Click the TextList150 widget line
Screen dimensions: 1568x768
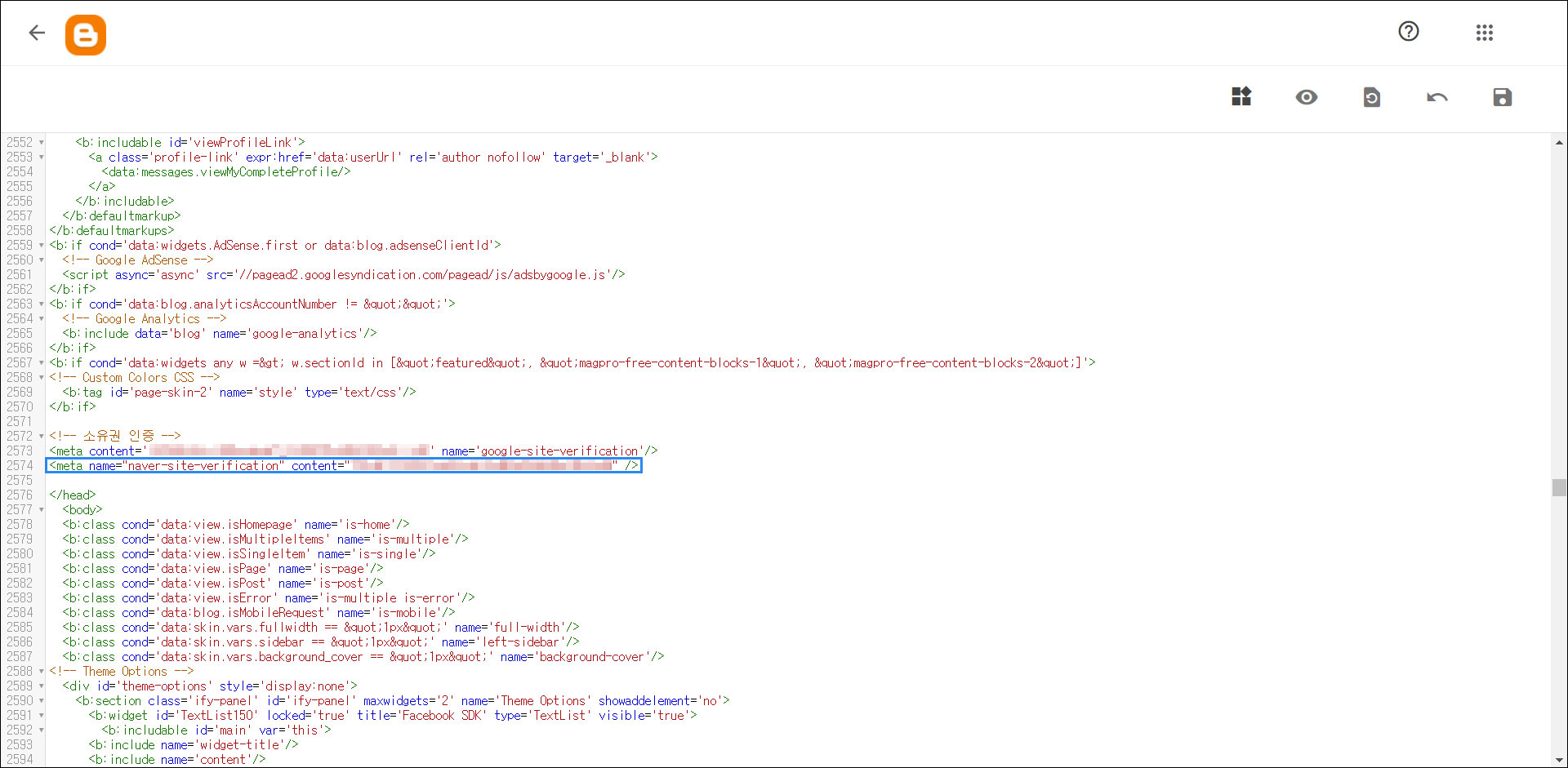coord(392,715)
